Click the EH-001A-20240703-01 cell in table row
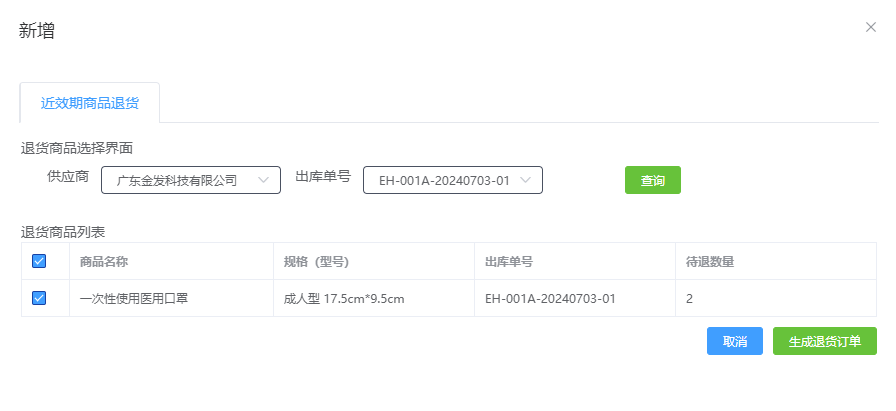 pyautogui.click(x=550, y=298)
